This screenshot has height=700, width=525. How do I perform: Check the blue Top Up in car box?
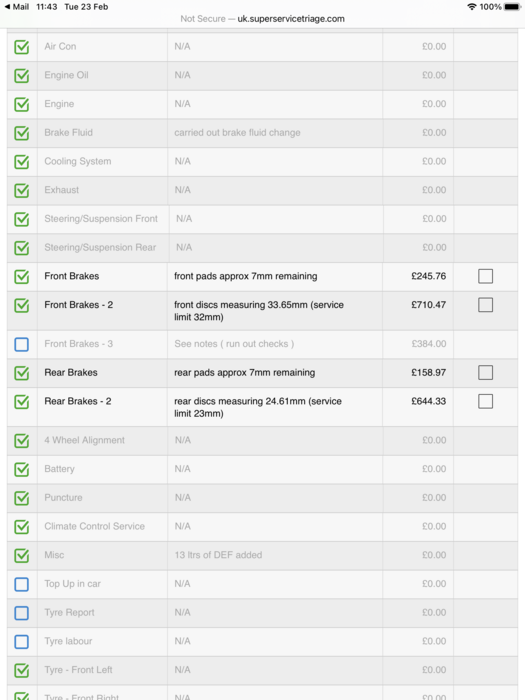[21, 584]
